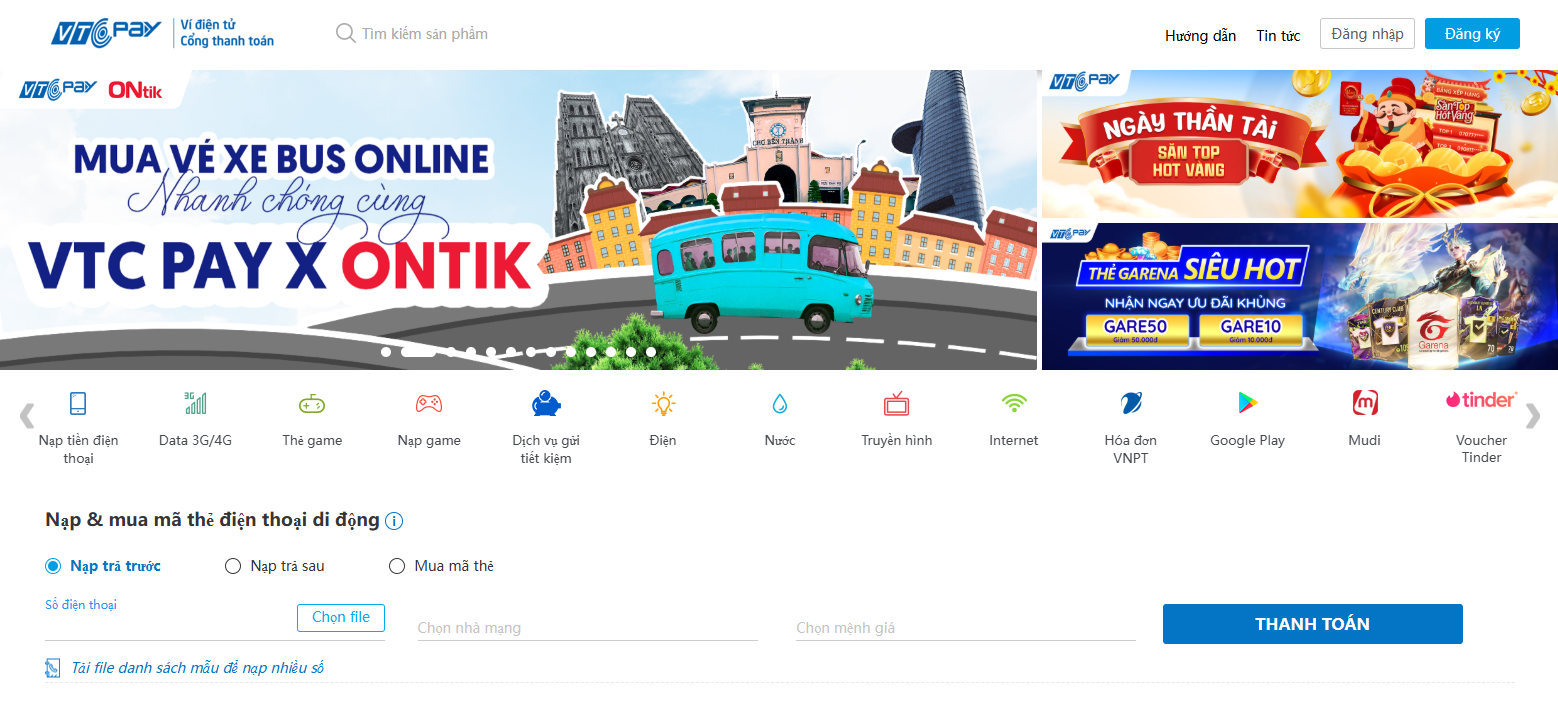Select Mua mã thẻ radio option
The height and width of the screenshot is (715, 1558).
tap(396, 566)
